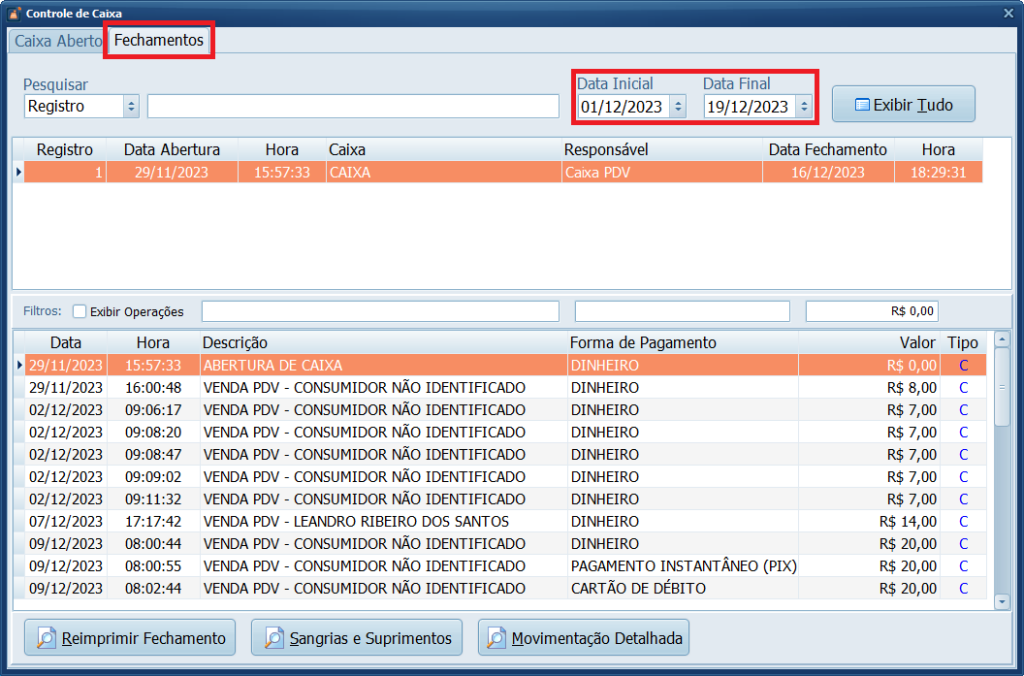Switch to the Caixa Aberto tab
The height and width of the screenshot is (676, 1024).
[x=57, y=41]
